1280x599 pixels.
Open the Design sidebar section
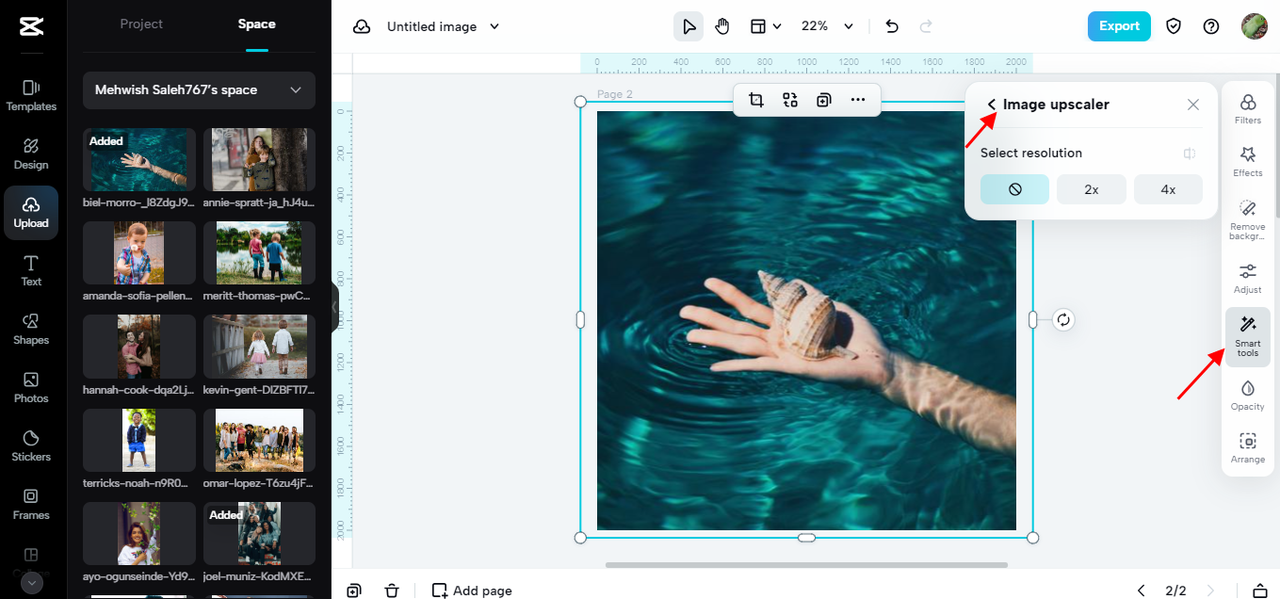(x=31, y=154)
